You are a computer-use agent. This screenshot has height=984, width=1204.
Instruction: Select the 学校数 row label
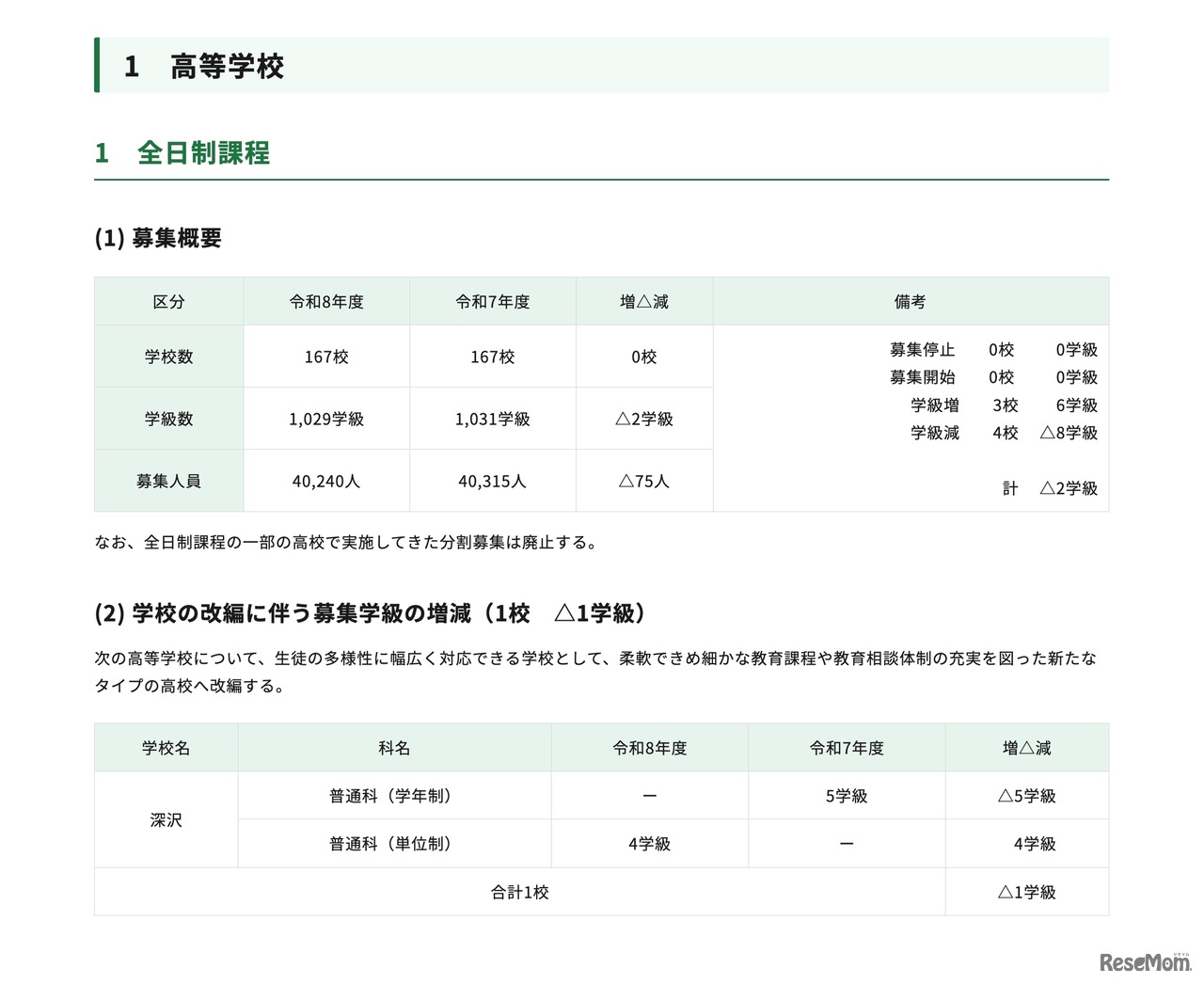(168, 356)
